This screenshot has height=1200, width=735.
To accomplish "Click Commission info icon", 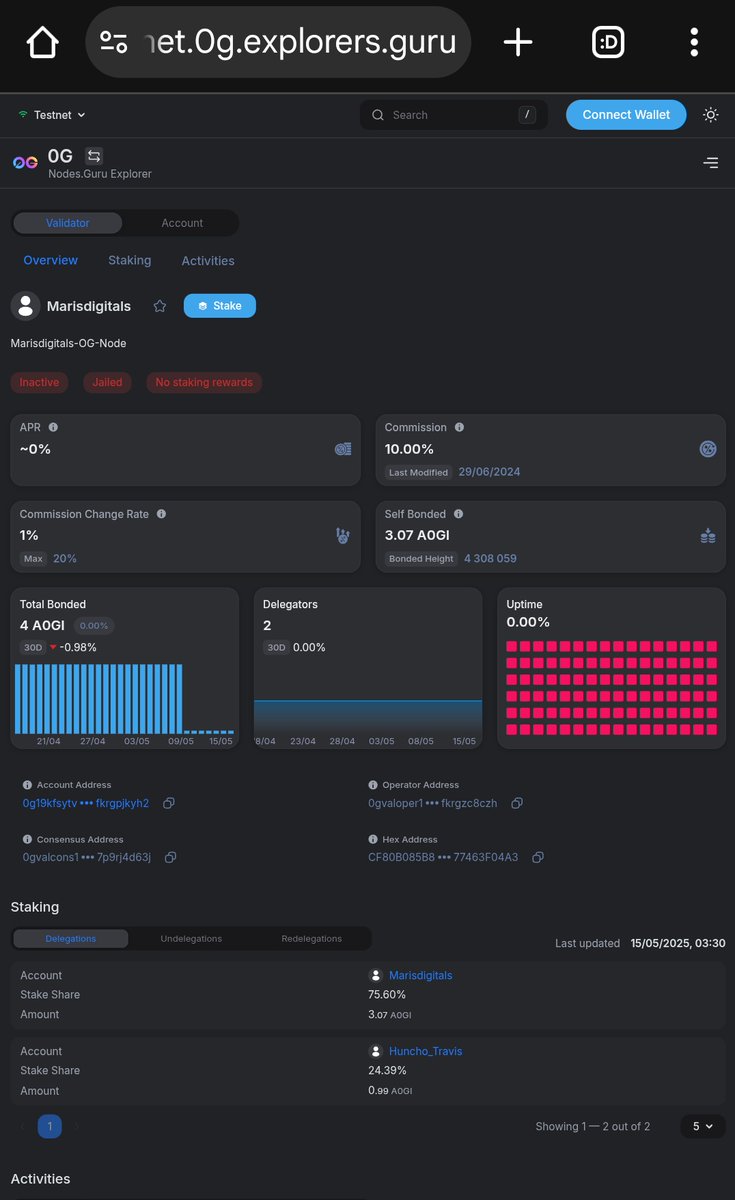I will (459, 427).
